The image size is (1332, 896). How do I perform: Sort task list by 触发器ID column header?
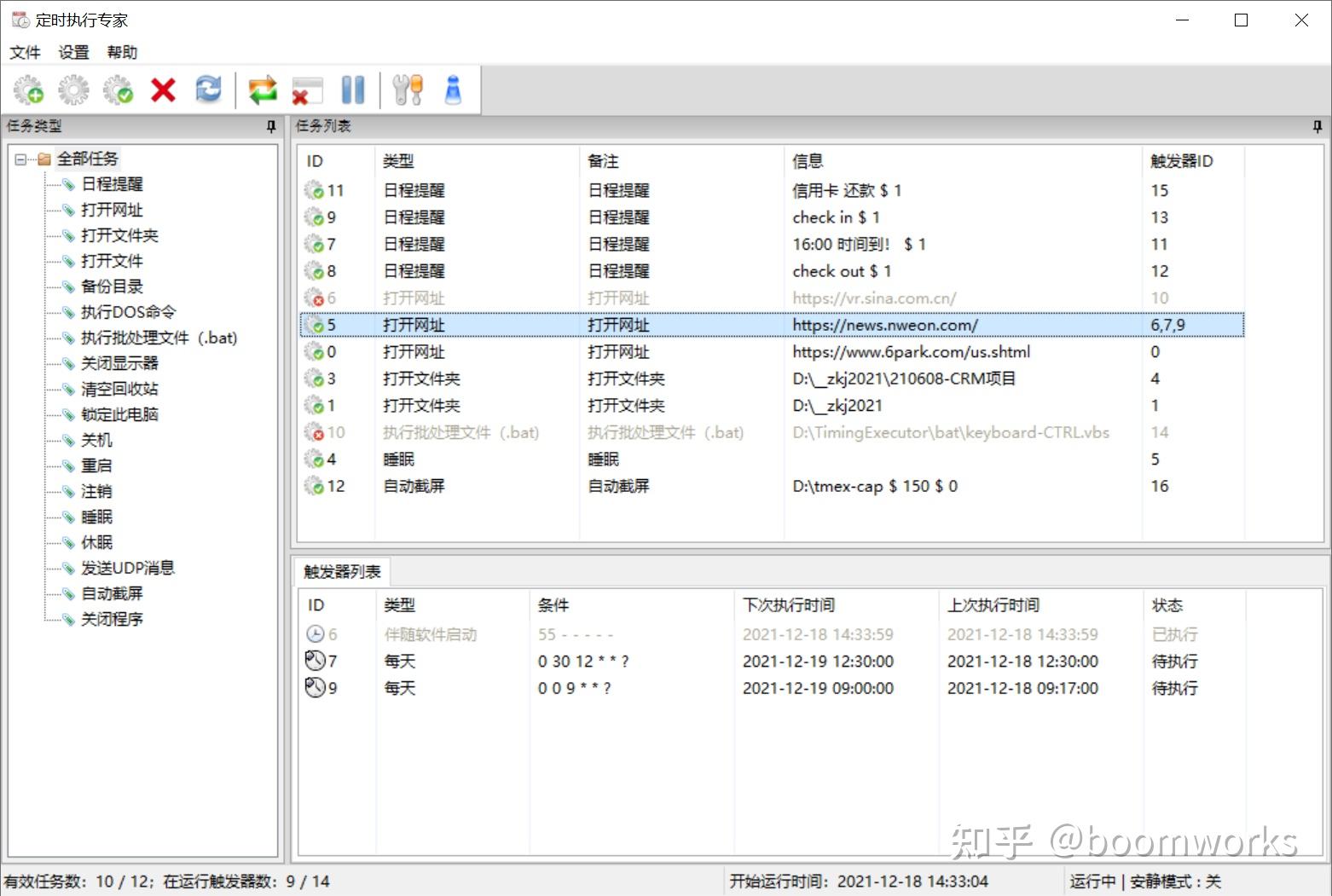[1193, 161]
